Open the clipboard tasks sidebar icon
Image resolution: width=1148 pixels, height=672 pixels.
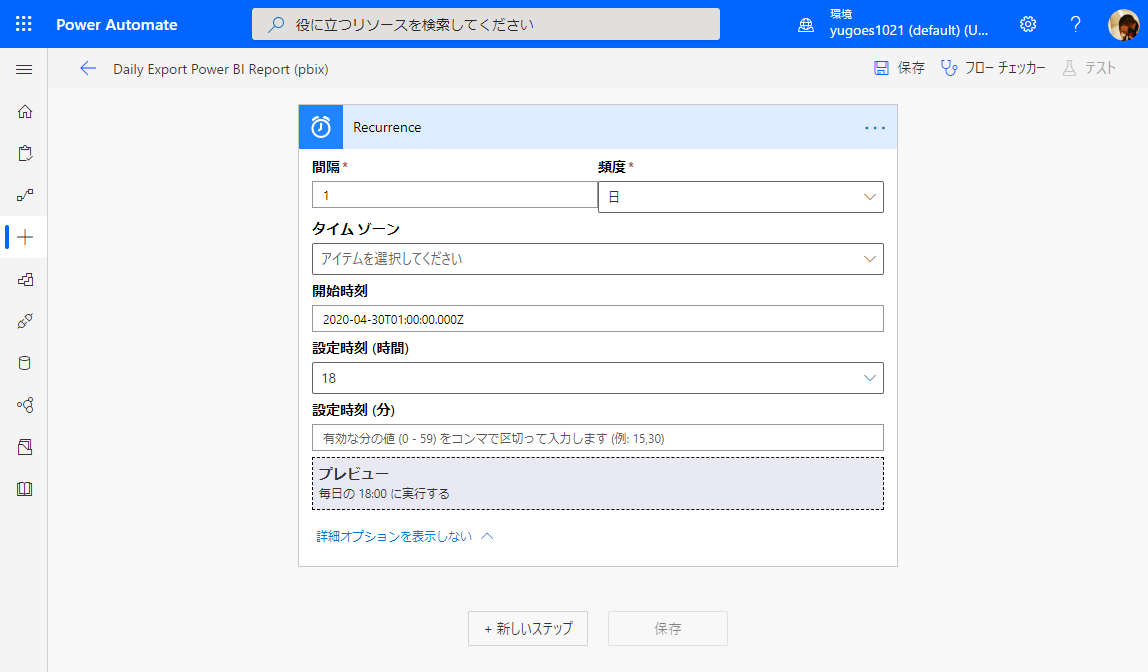pyautogui.click(x=25, y=153)
